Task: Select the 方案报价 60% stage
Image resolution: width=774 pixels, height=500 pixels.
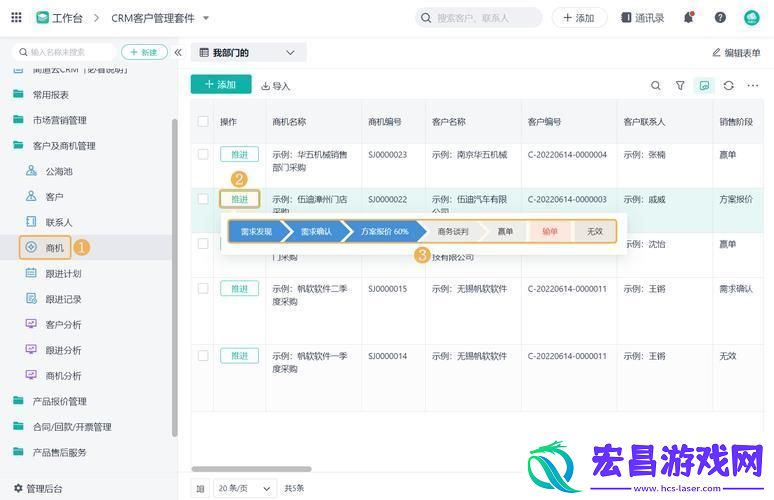Action: (x=385, y=231)
